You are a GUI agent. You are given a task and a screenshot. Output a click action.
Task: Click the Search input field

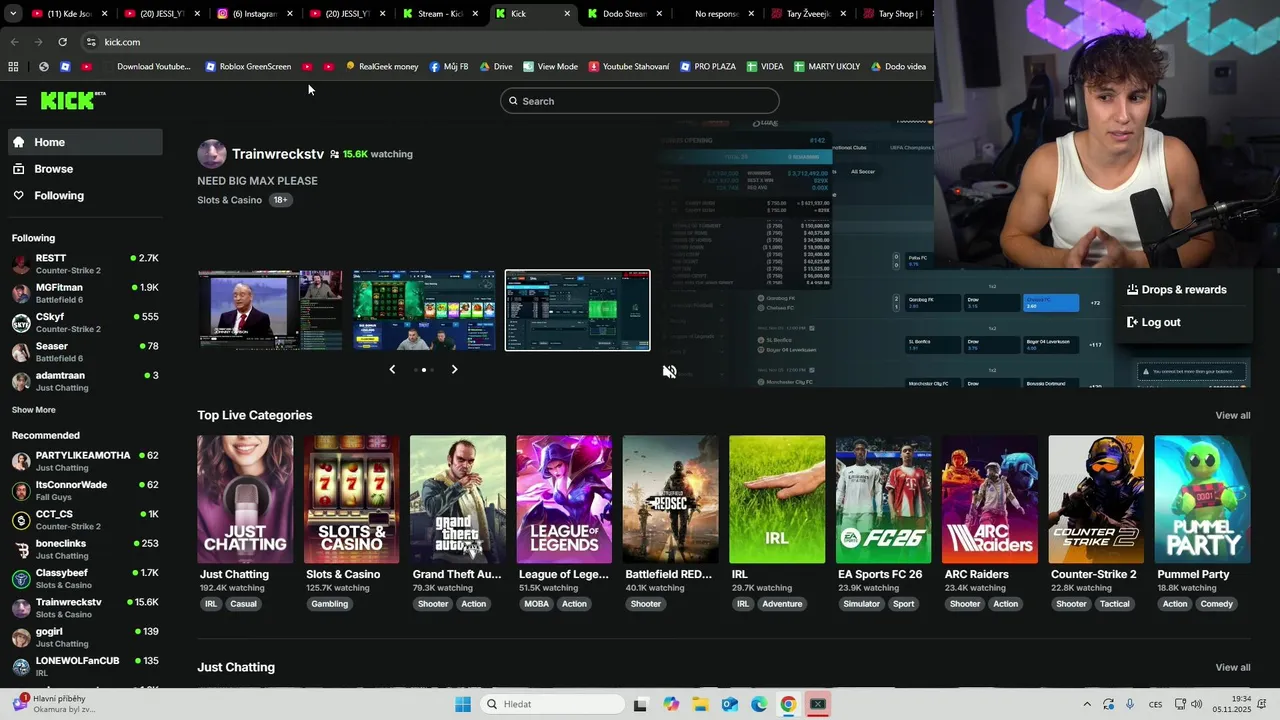pyautogui.click(x=640, y=101)
